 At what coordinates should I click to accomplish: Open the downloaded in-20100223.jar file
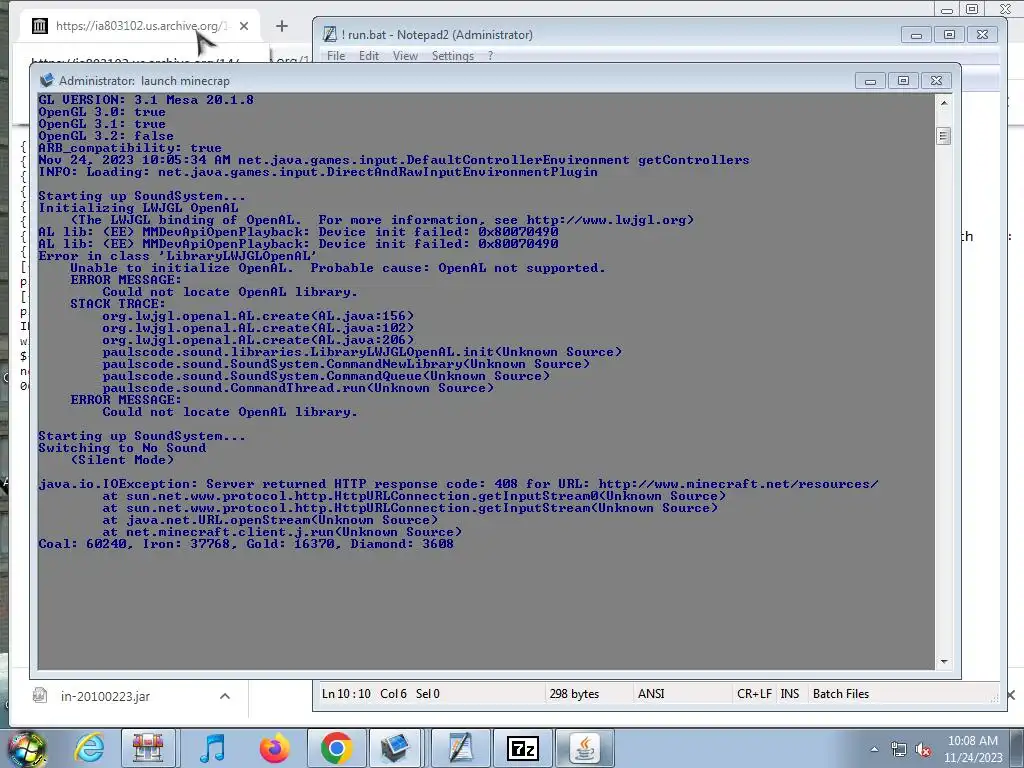[105, 696]
